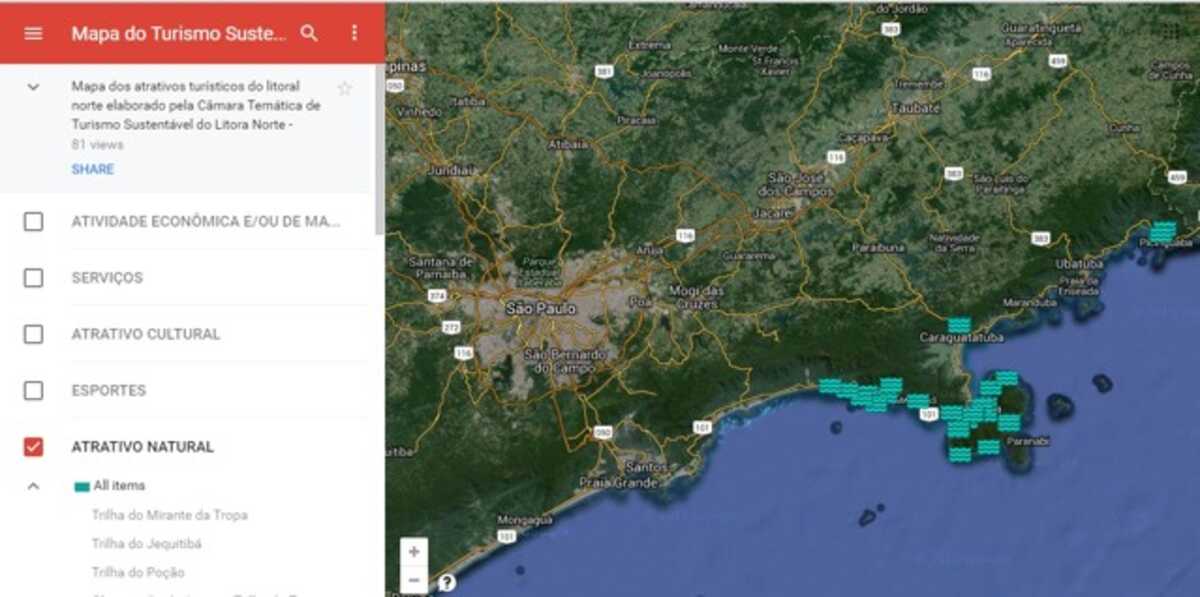Viewport: 1200px width, 597px height.
Task: Open the hamburger menu in the header
Action: 33,33
